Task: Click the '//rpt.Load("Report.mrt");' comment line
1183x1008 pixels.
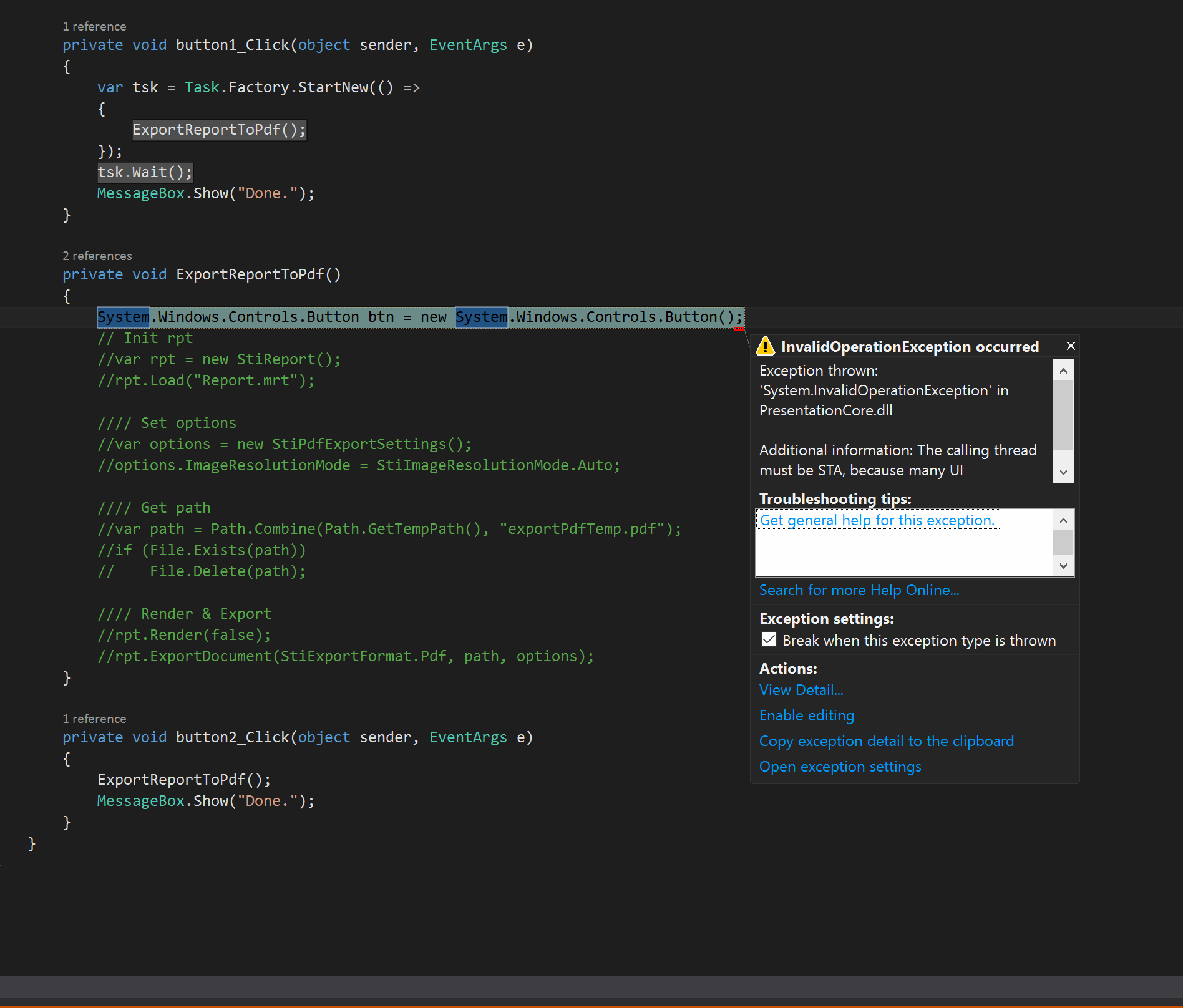Action: click(x=206, y=380)
